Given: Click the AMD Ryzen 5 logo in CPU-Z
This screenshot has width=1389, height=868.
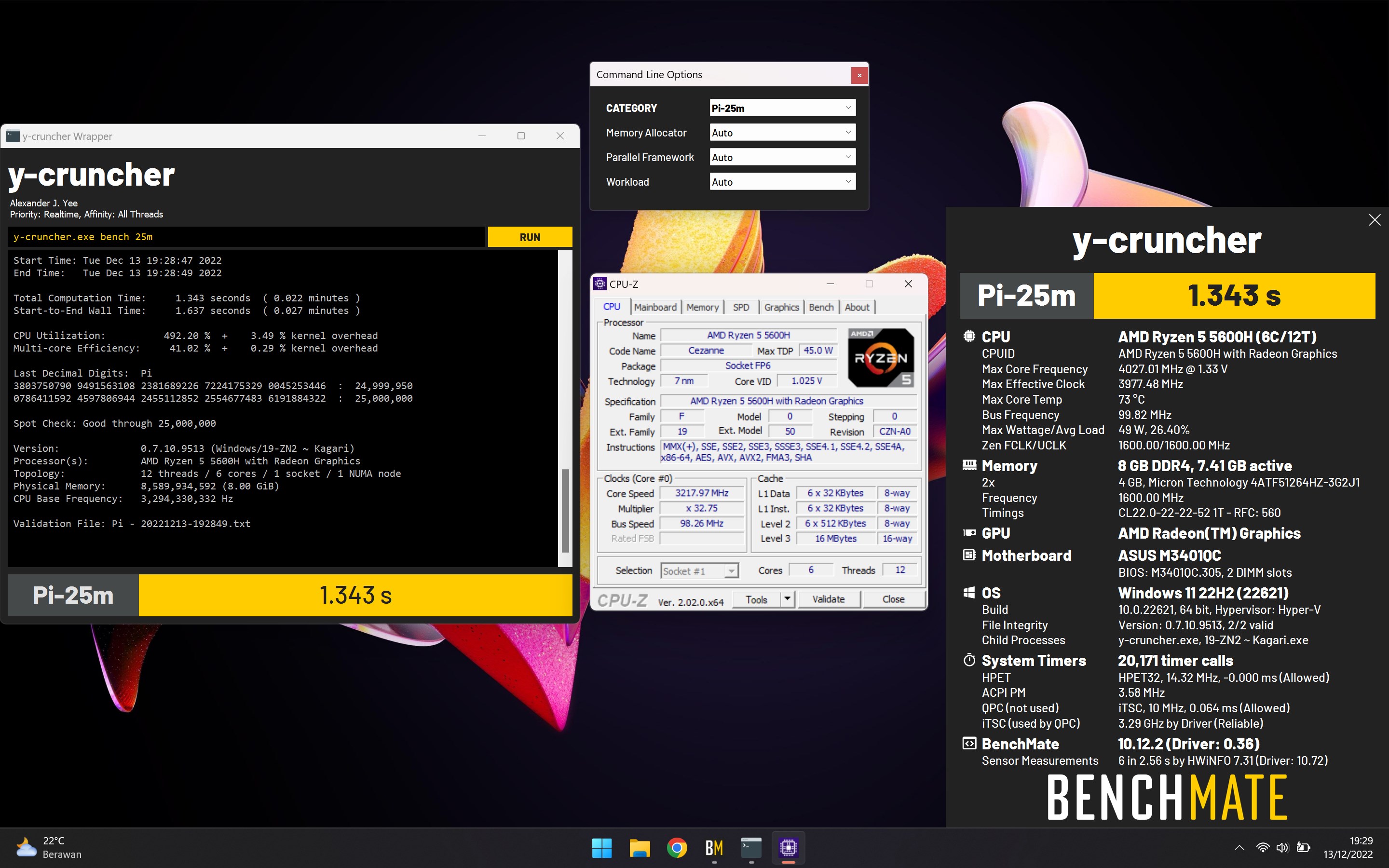Looking at the screenshot, I should (x=881, y=357).
